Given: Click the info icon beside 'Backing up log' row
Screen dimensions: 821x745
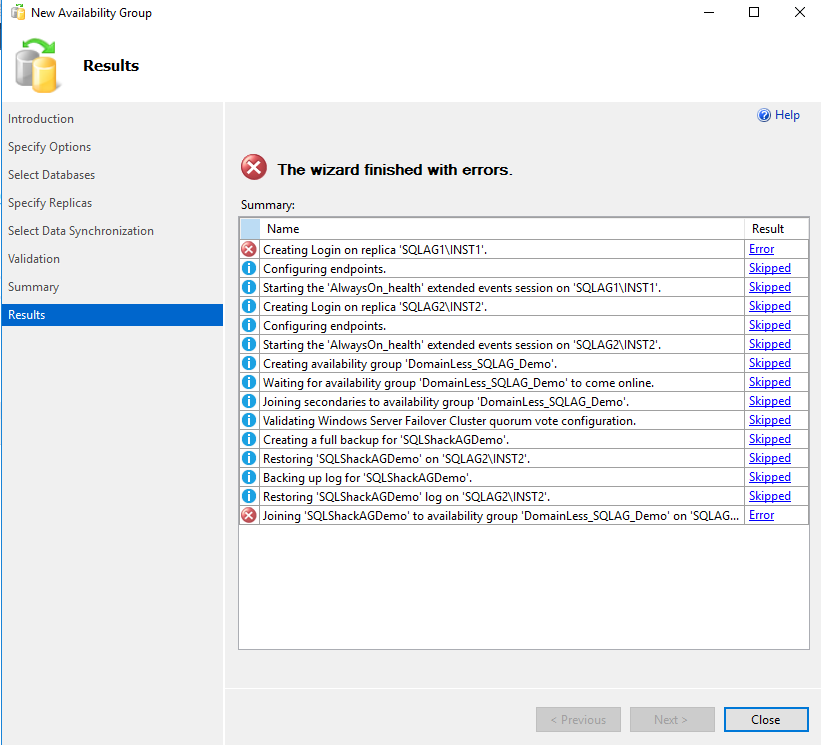Looking at the screenshot, I should click(x=249, y=477).
